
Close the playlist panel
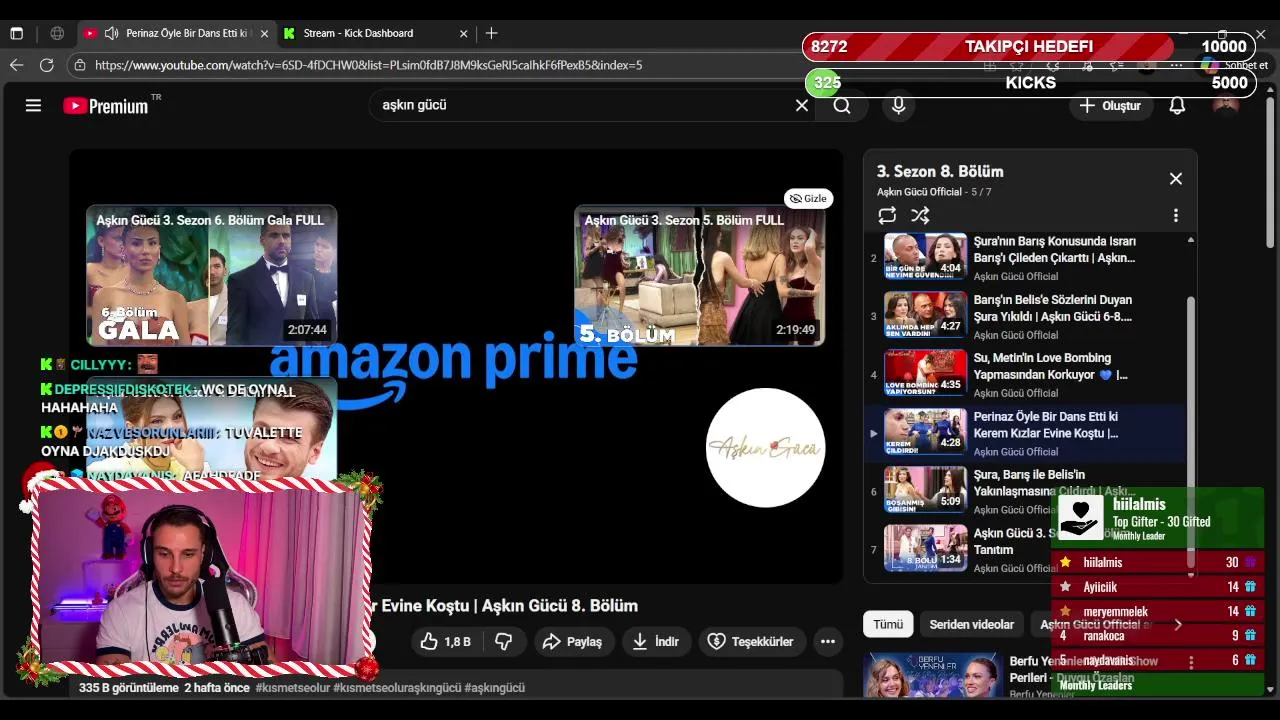tap(1176, 178)
